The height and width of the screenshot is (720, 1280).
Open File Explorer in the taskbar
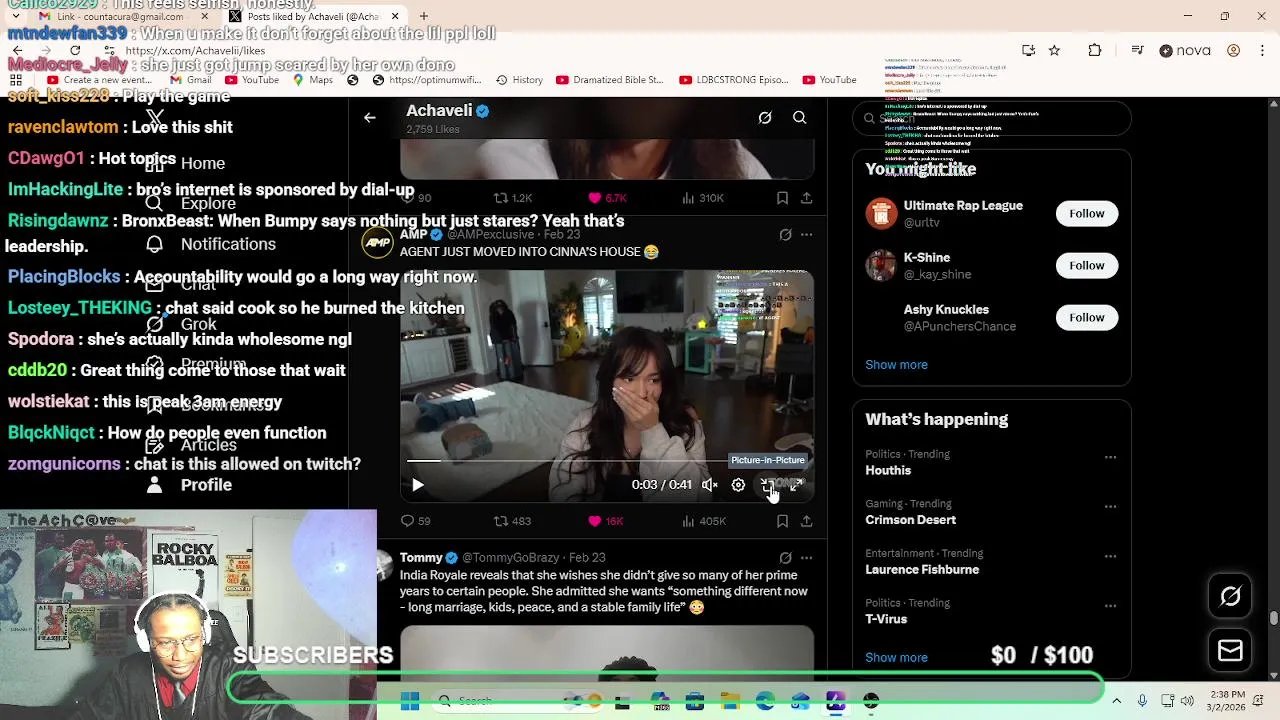(730, 702)
